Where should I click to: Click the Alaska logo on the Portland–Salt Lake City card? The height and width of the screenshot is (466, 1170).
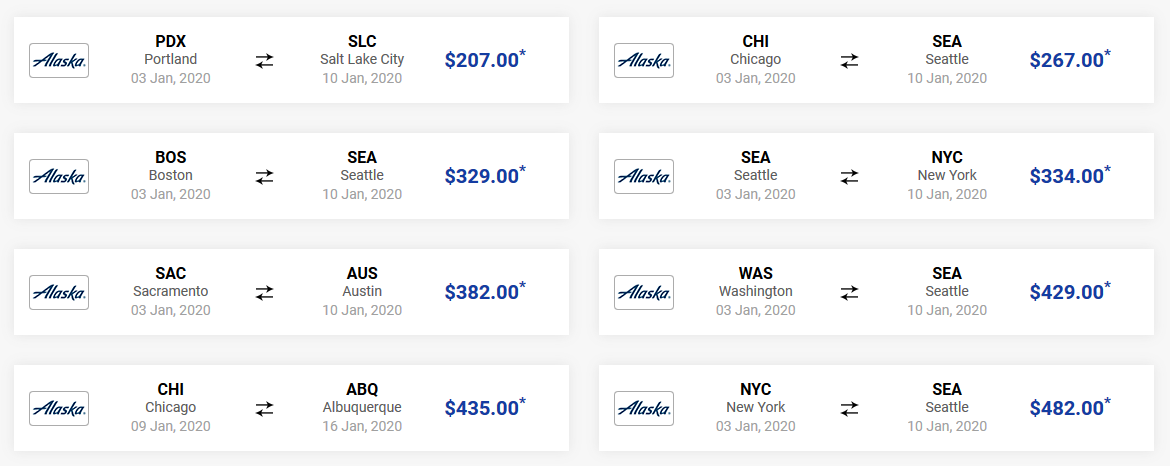pos(59,60)
